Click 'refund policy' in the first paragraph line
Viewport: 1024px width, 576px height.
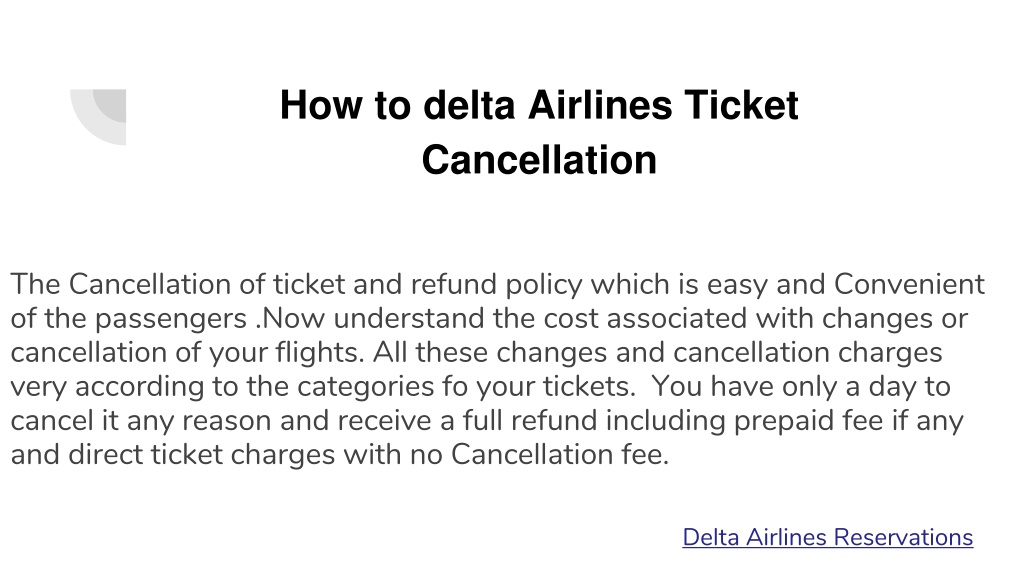pyautogui.click(x=496, y=285)
